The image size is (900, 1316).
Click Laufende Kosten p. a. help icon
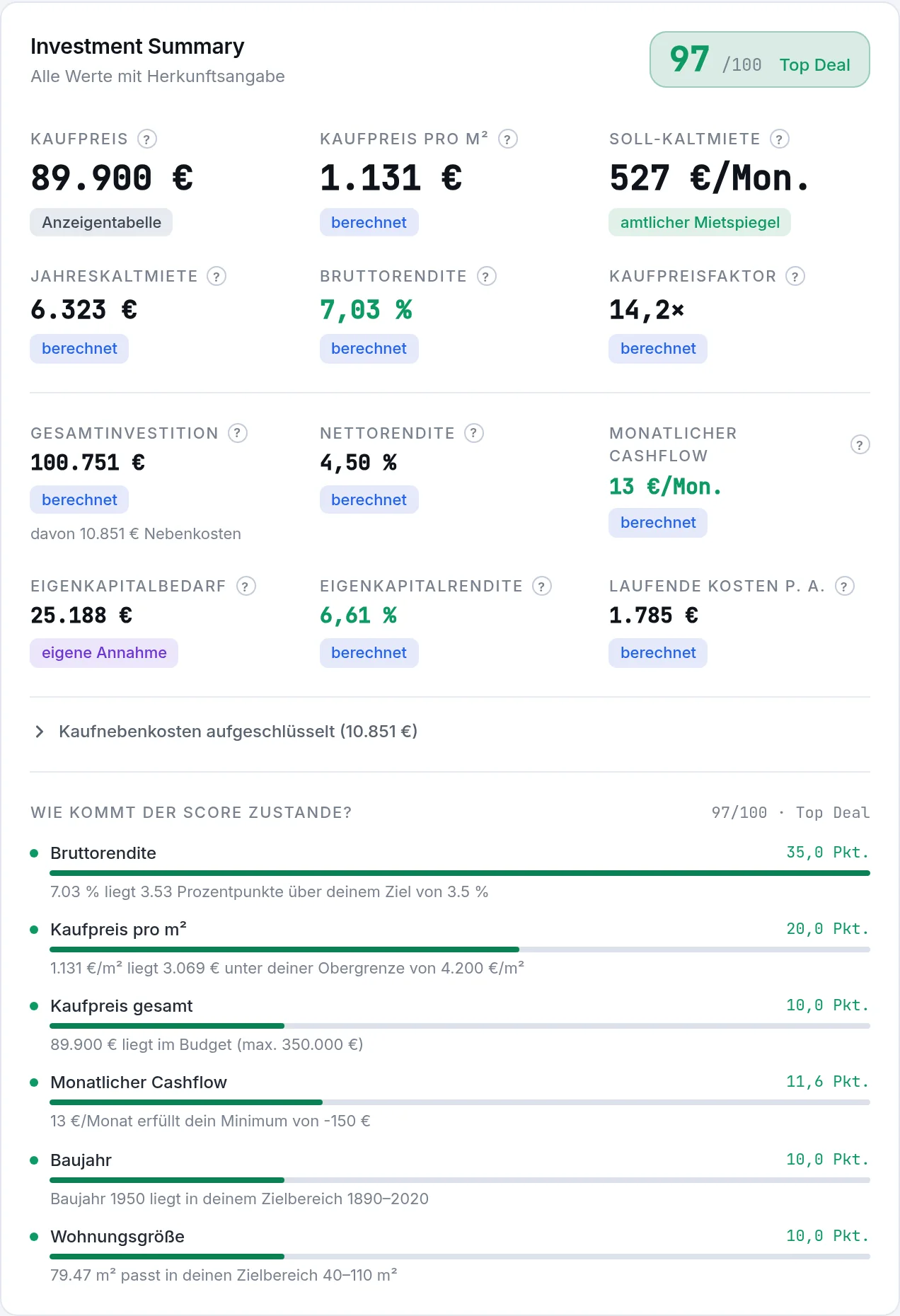pos(845,586)
